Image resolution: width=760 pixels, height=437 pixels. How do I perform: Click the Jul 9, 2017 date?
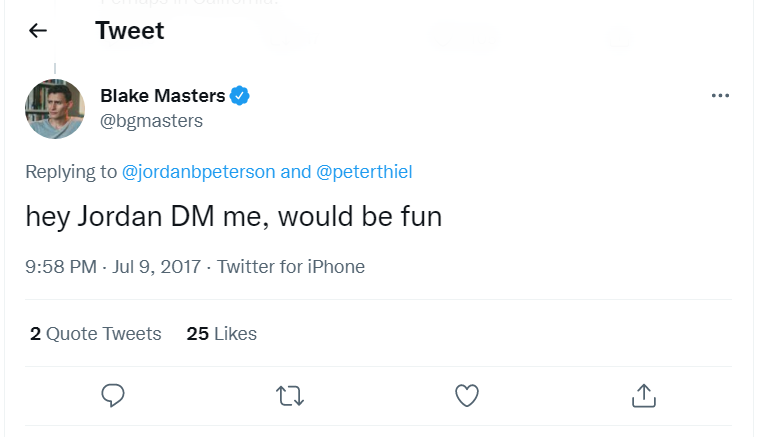coord(157,266)
